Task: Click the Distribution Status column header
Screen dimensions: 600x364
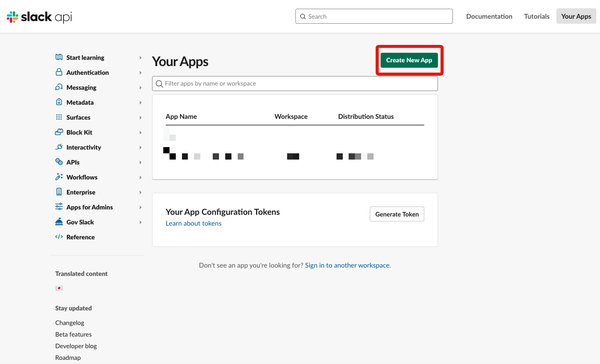Action: click(x=366, y=116)
